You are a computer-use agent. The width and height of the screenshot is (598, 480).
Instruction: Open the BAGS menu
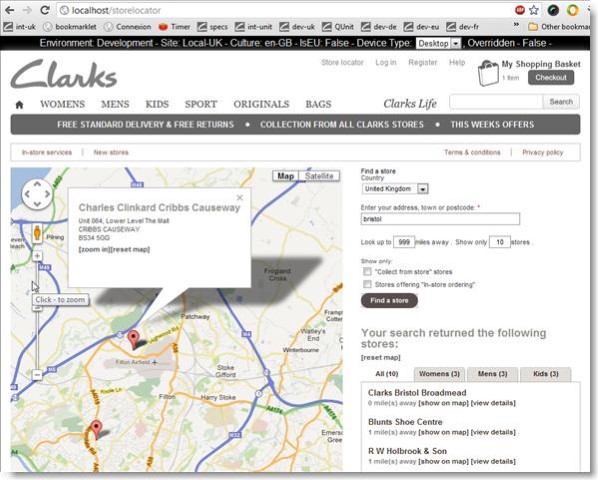click(x=318, y=104)
